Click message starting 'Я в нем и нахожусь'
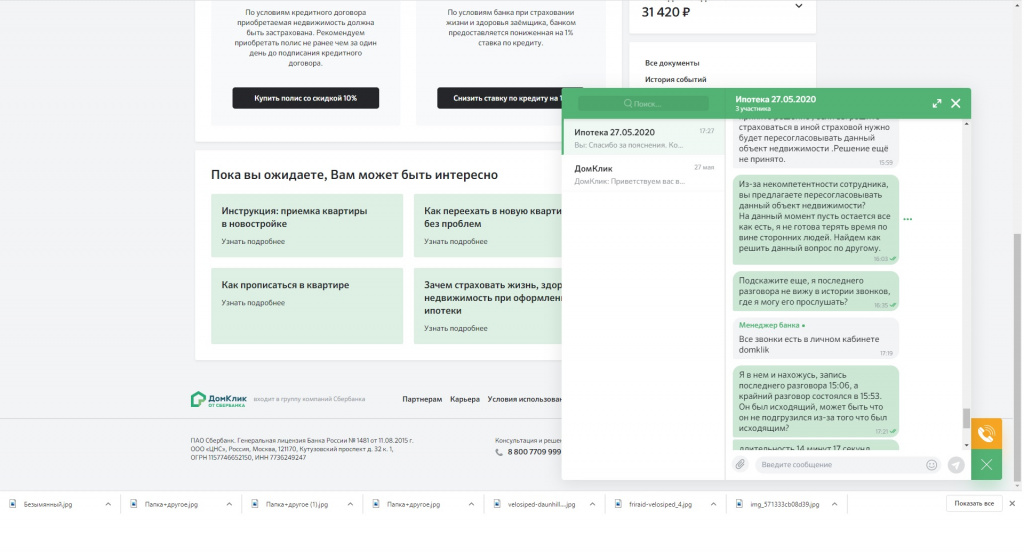 click(815, 401)
